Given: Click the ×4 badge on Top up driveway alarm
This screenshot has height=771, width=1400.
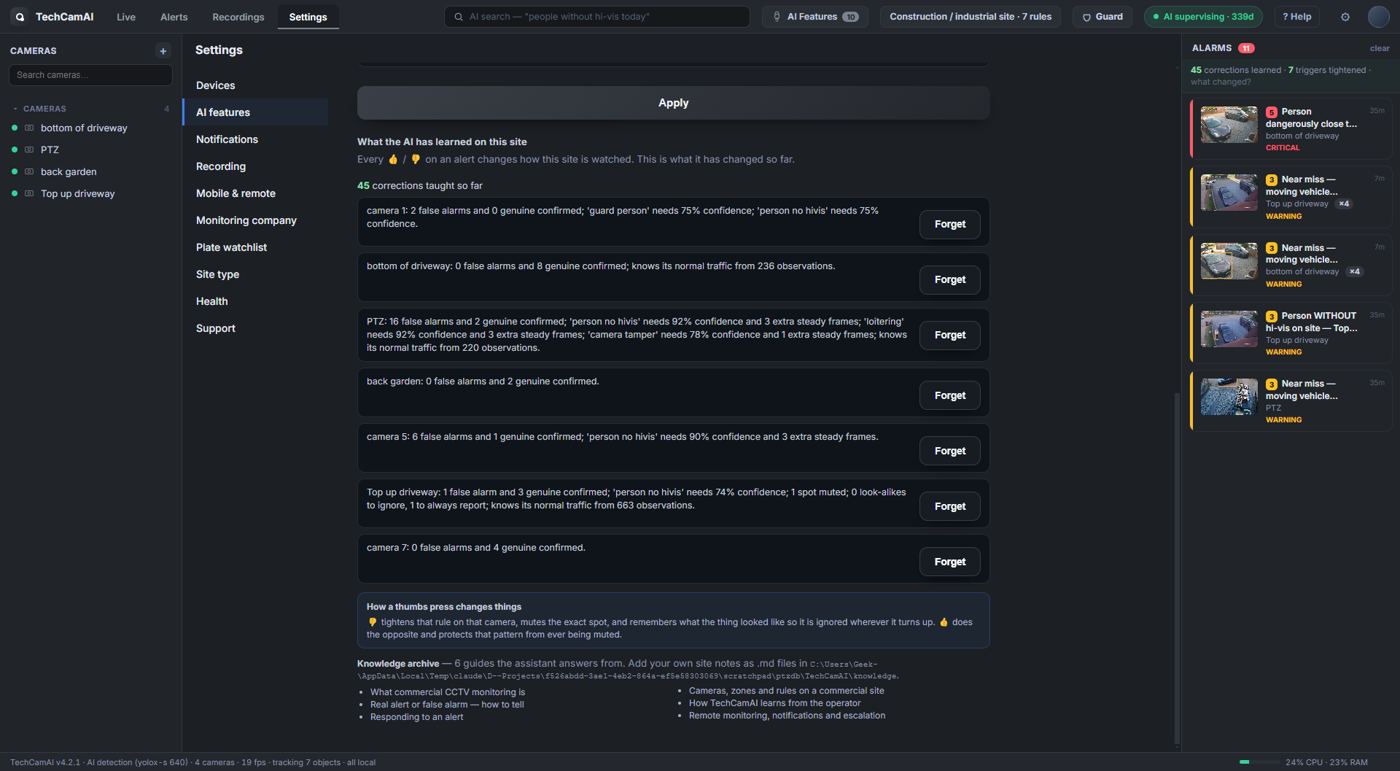Looking at the screenshot, I should [1344, 204].
